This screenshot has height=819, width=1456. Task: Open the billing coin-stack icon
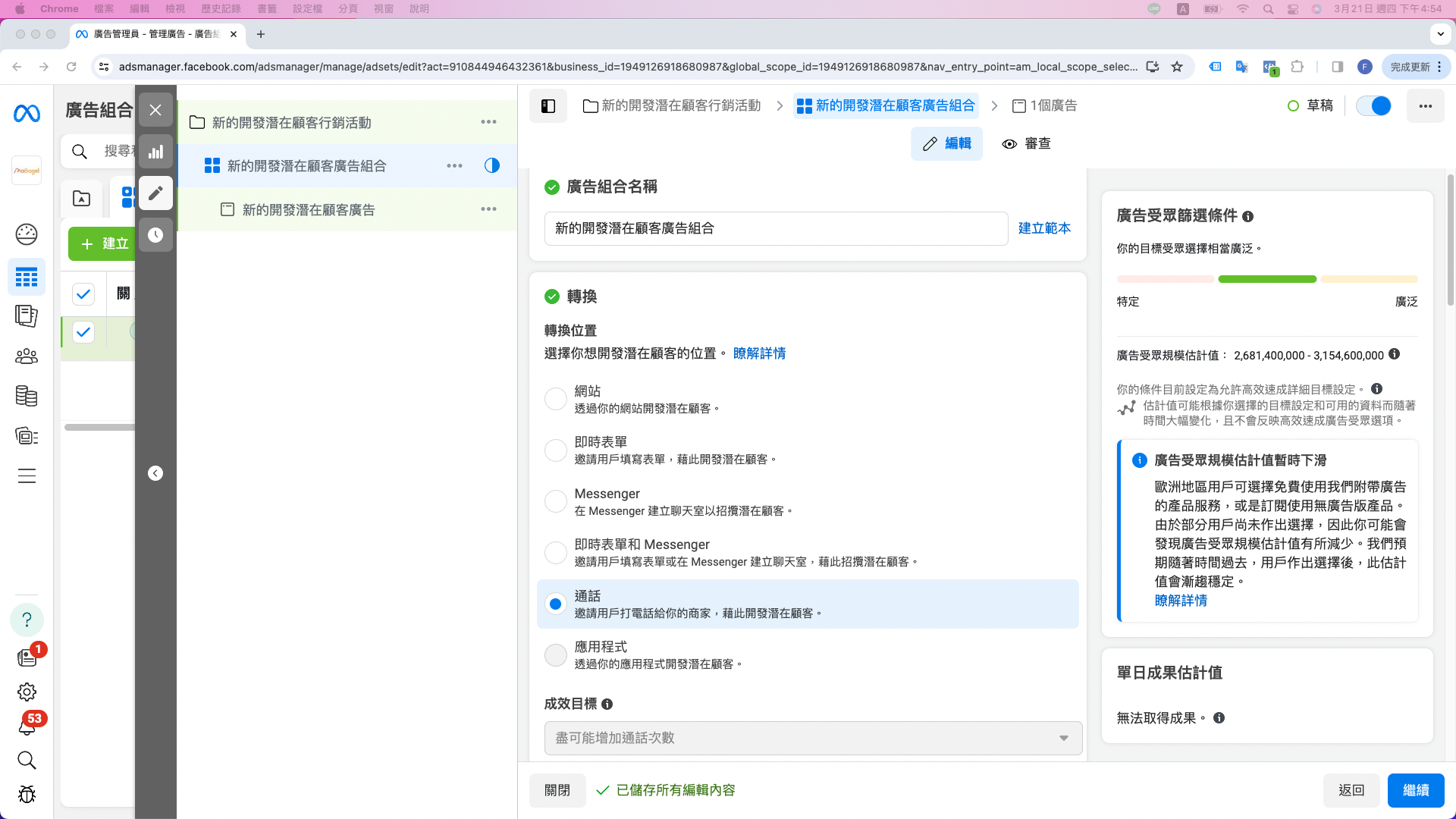tap(27, 396)
